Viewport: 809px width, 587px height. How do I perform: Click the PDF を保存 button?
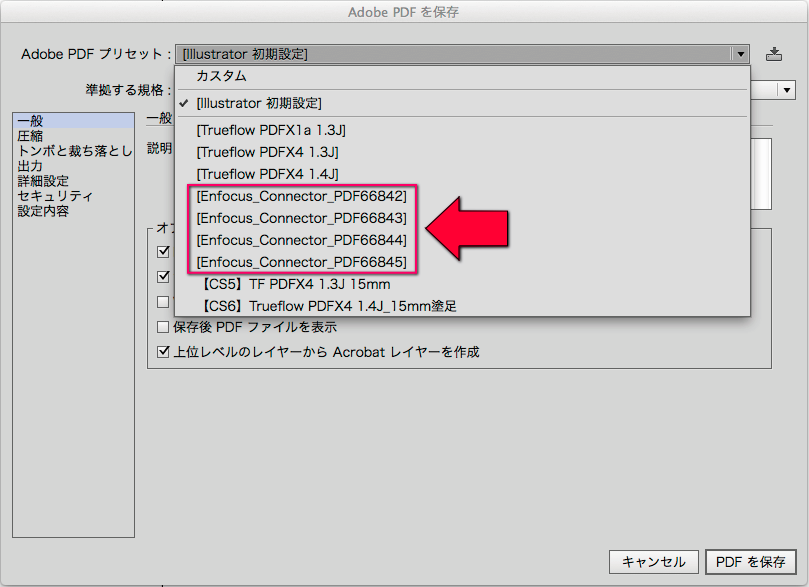click(751, 562)
